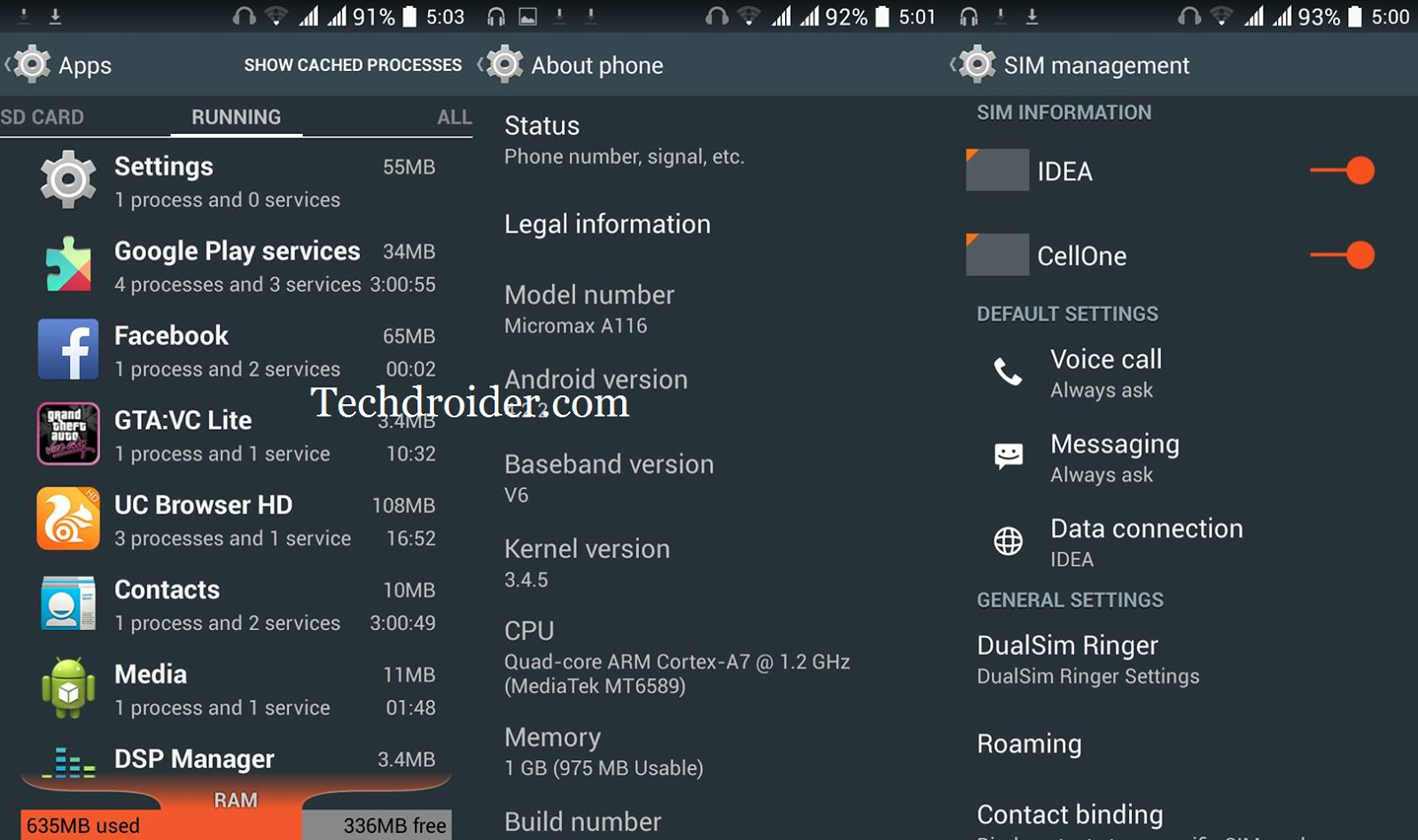Open the Media android icon
Viewport: 1418px width, 840px height.
68,688
